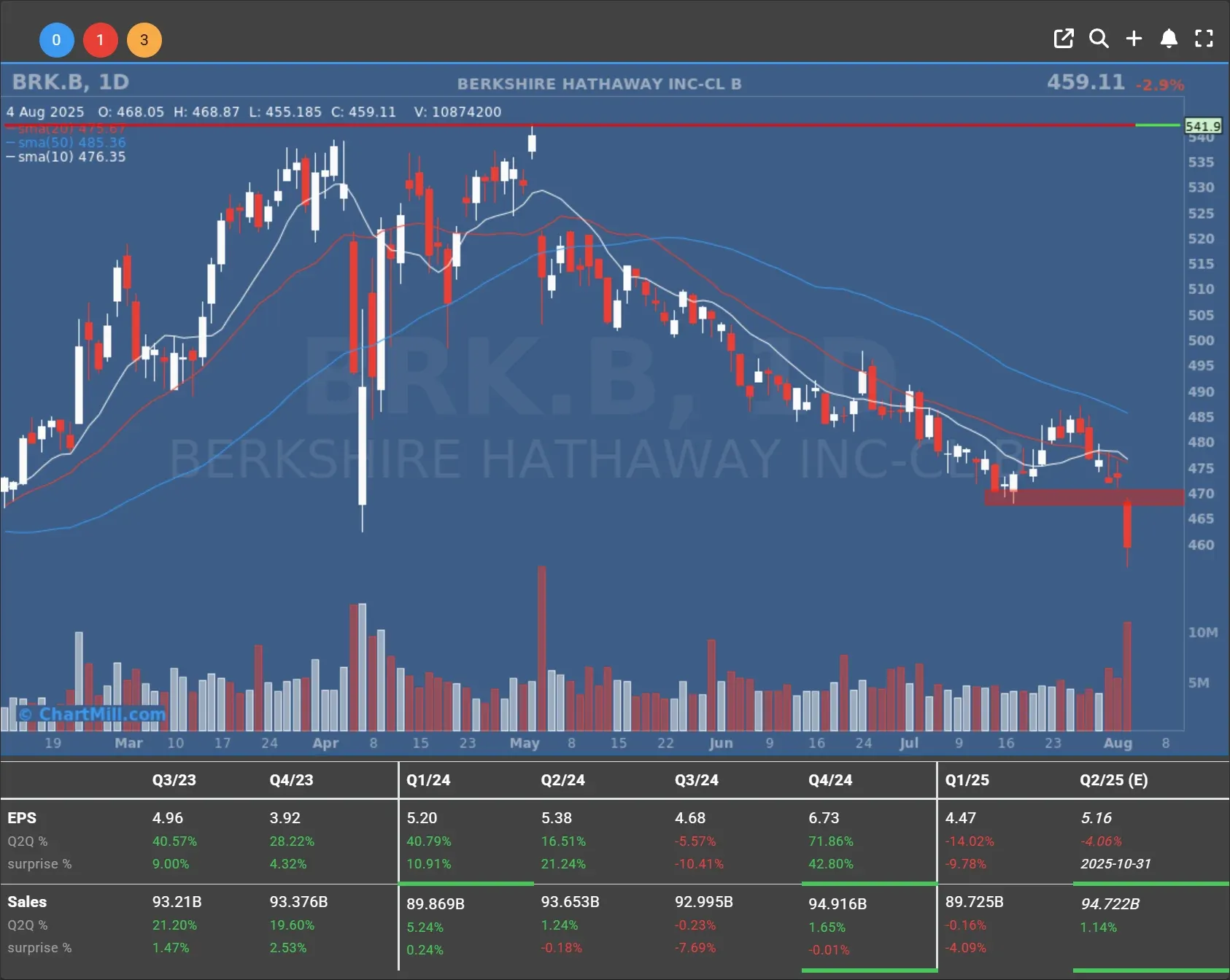
Task: Select the Q3/24 column header
Action: (x=697, y=780)
